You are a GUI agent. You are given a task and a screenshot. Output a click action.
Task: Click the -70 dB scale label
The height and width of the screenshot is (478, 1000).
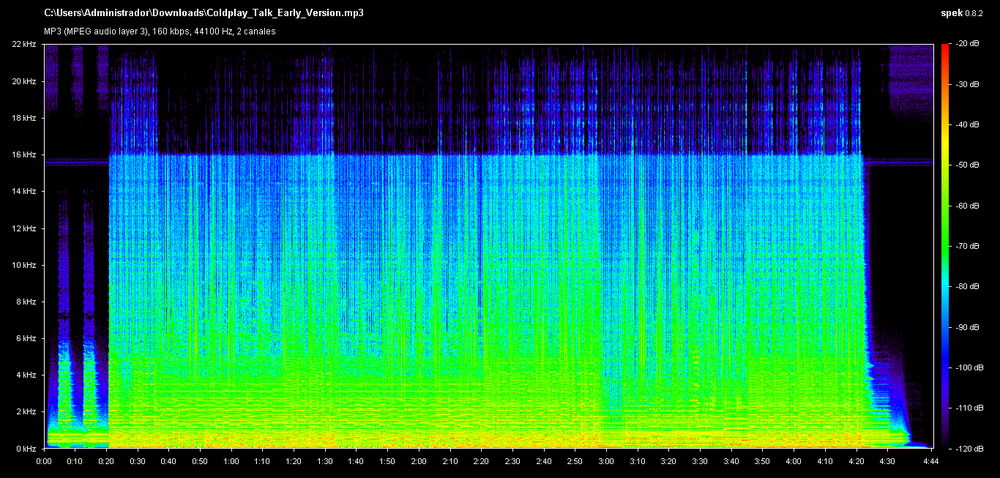pyautogui.click(x=966, y=246)
